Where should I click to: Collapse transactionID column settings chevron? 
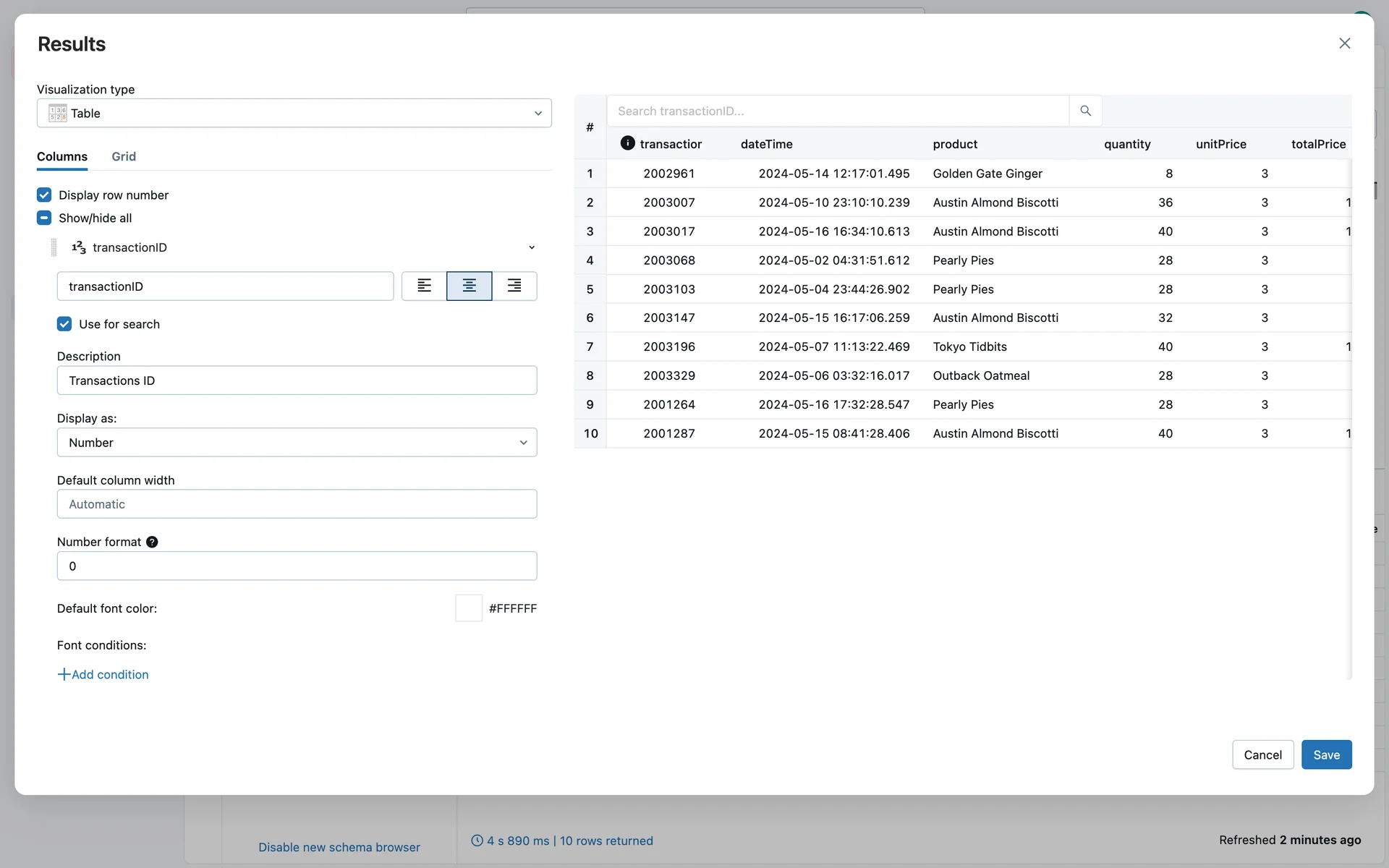[532, 247]
